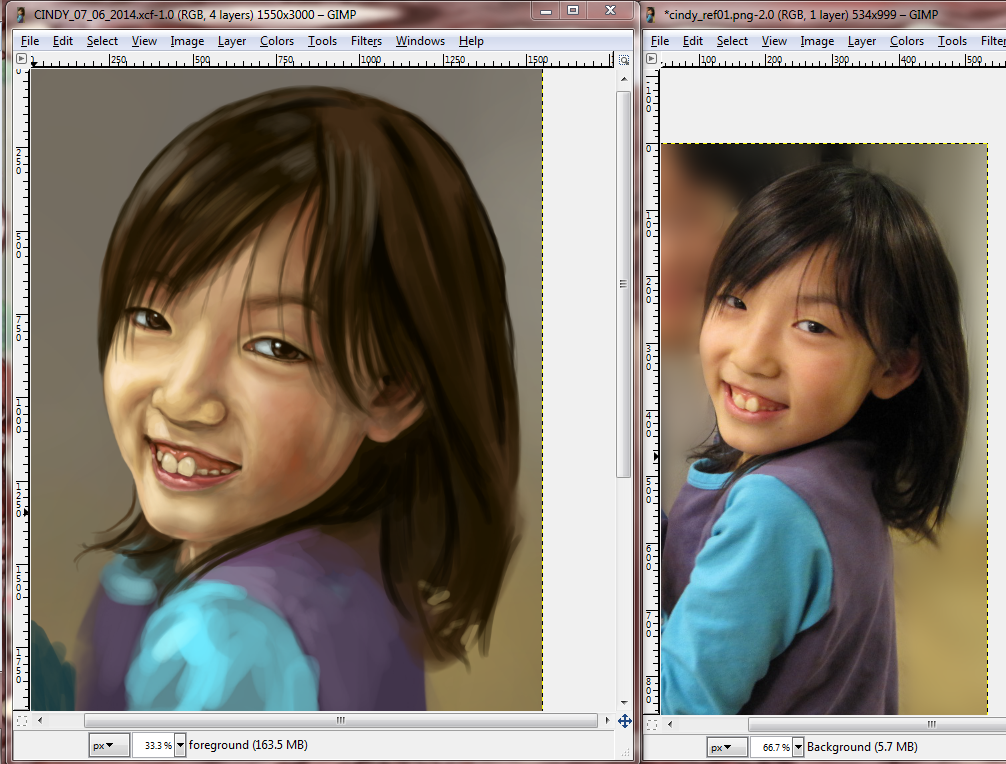
Task: Open px unit dropdown in painting window
Action: pyautogui.click(x=109, y=745)
